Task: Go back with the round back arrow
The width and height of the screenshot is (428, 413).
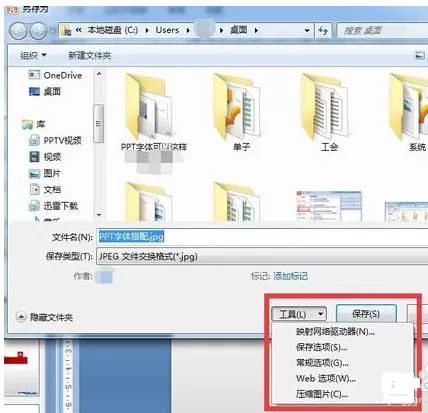Action: [19, 31]
